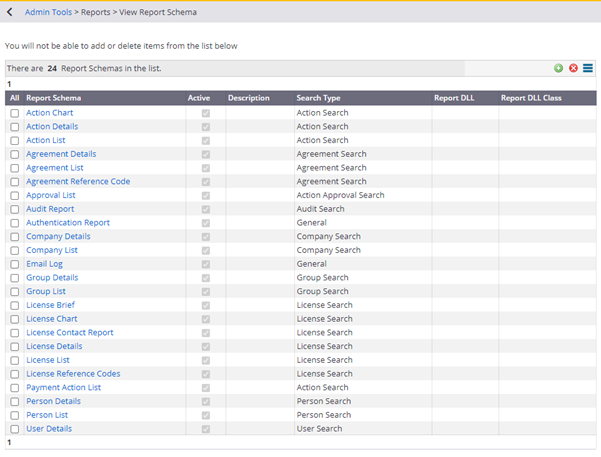
Task: Open the Action Chart report schema
Action: [x=49, y=113]
